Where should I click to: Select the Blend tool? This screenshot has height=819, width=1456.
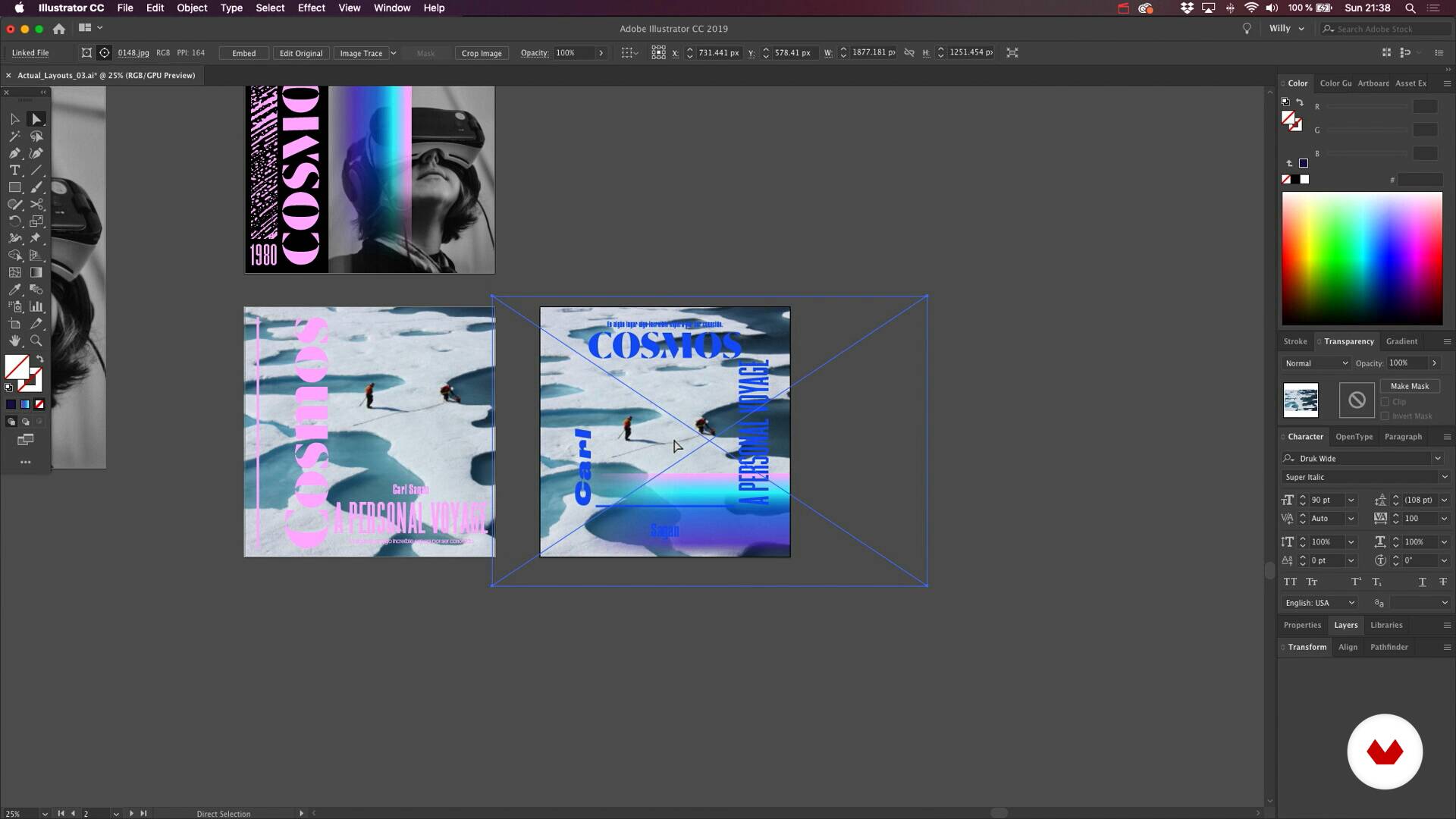[36, 290]
